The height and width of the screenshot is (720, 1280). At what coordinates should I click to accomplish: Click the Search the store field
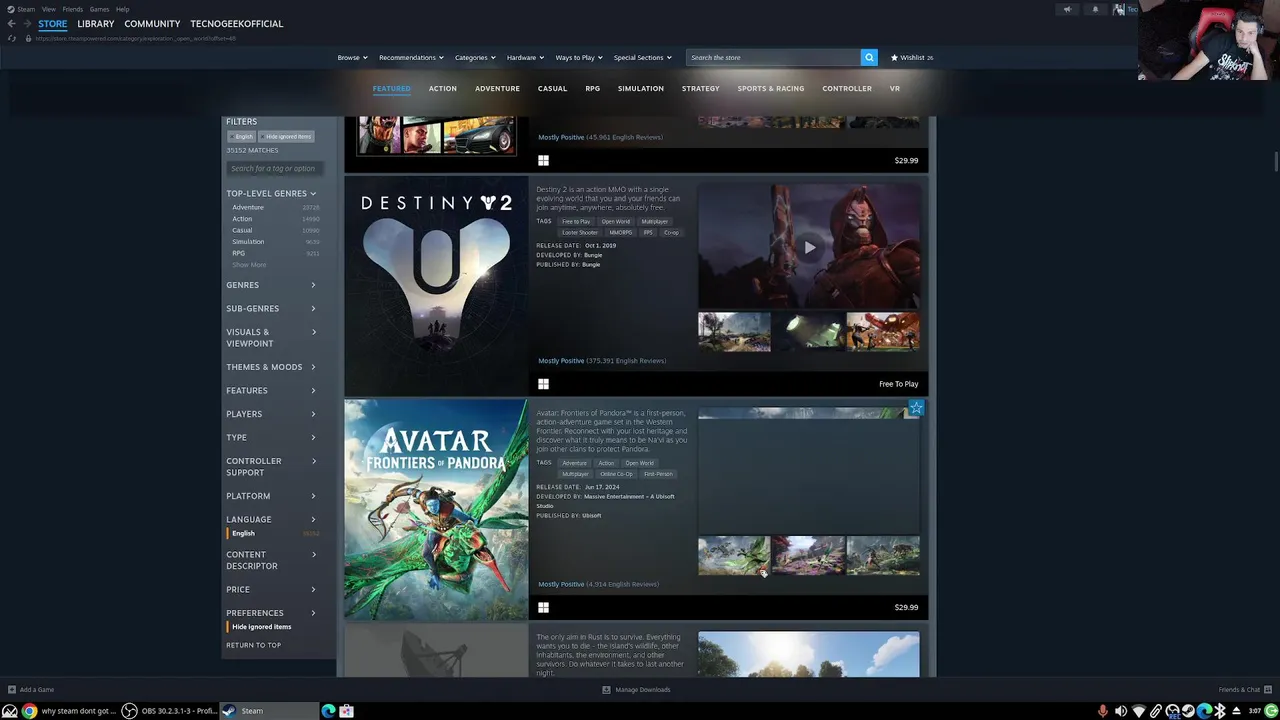pos(773,57)
